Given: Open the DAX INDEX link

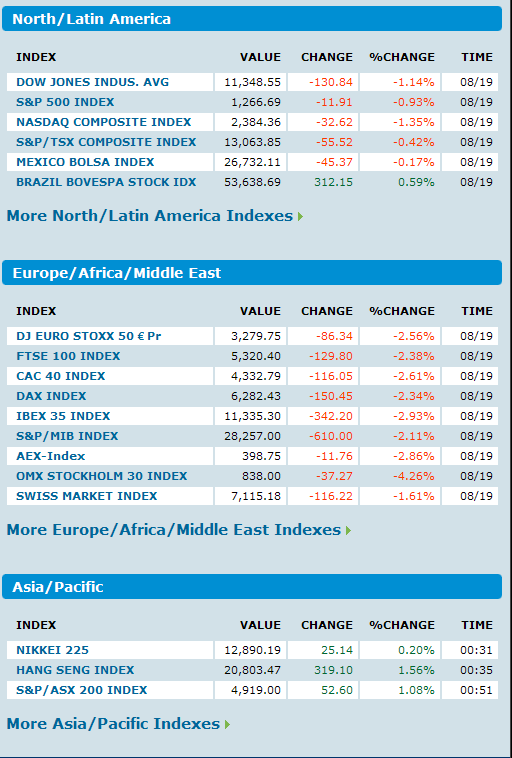Looking at the screenshot, I should (x=51, y=396).
